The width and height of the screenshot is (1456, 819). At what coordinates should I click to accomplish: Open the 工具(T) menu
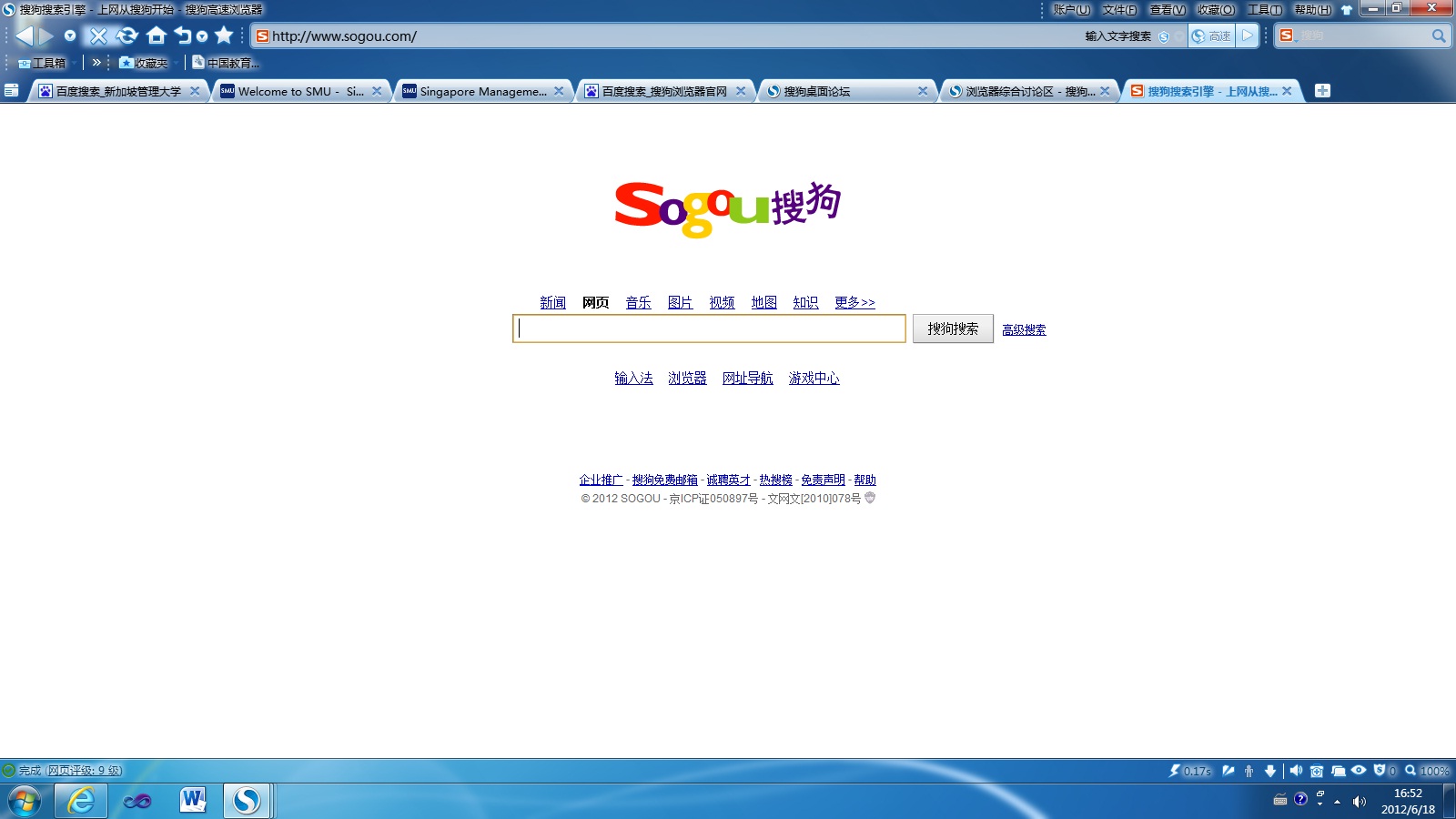point(1264,9)
